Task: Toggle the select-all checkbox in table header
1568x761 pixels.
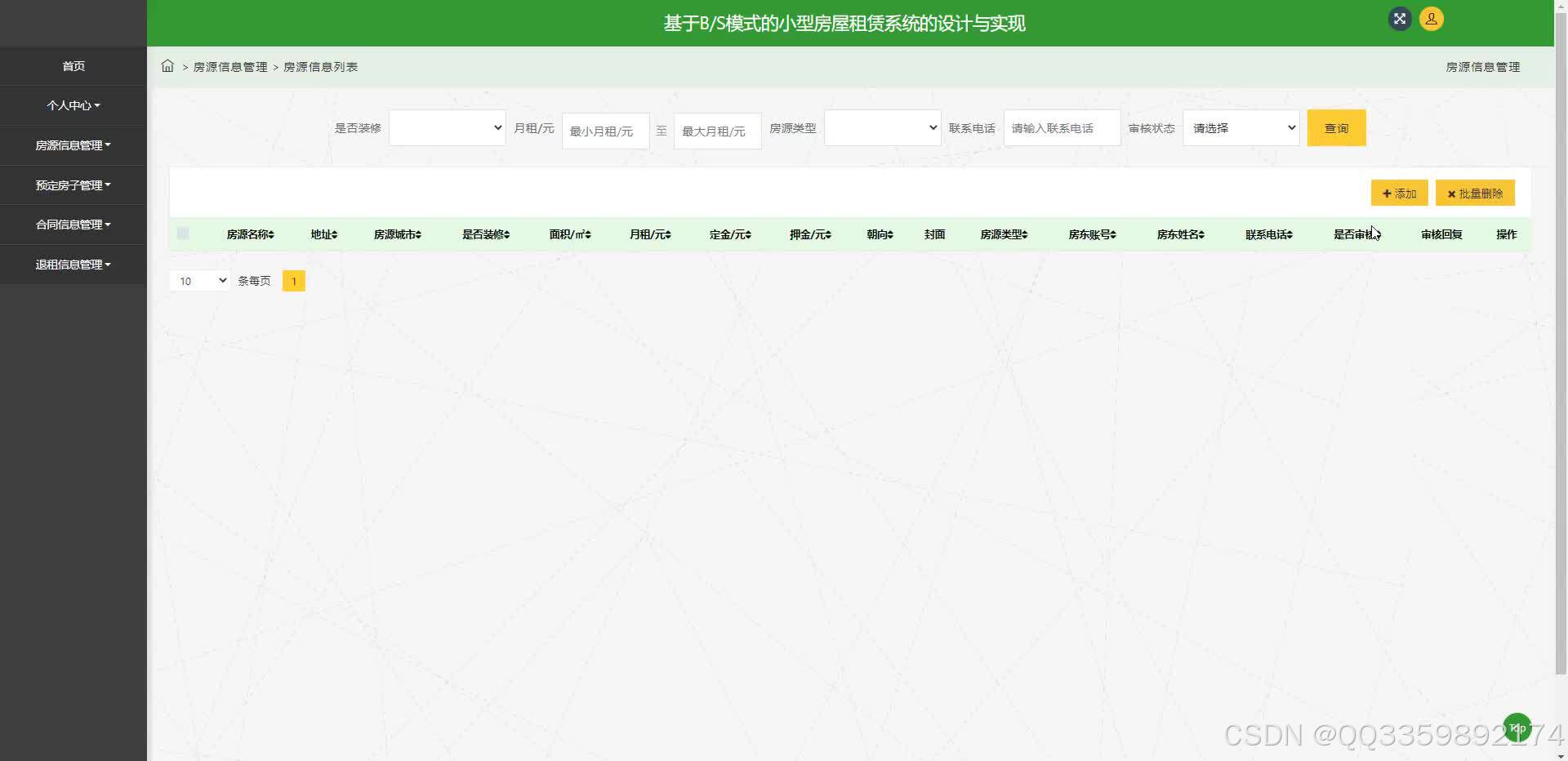Action: [183, 234]
